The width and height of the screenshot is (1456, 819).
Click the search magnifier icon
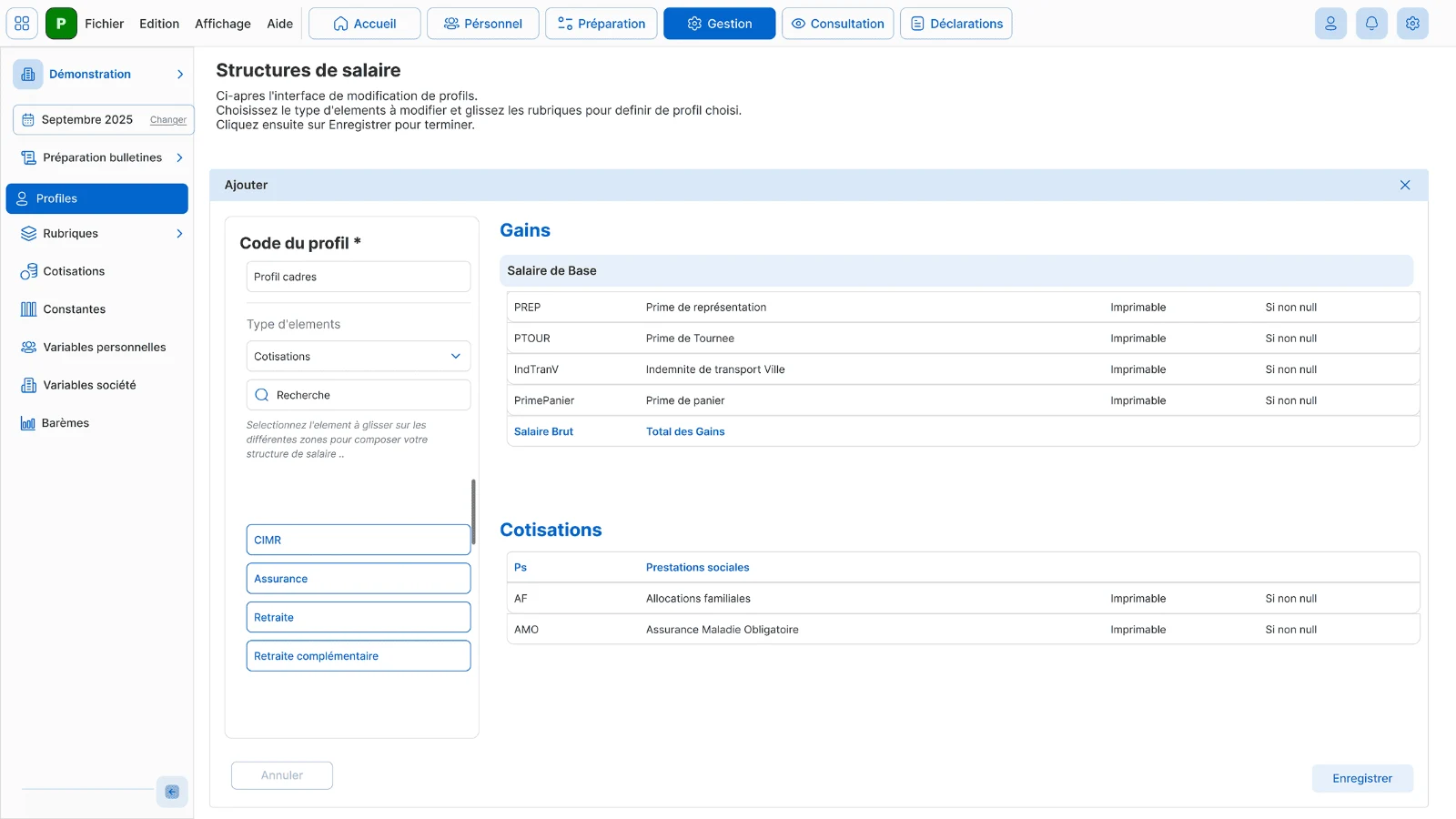pos(262,395)
